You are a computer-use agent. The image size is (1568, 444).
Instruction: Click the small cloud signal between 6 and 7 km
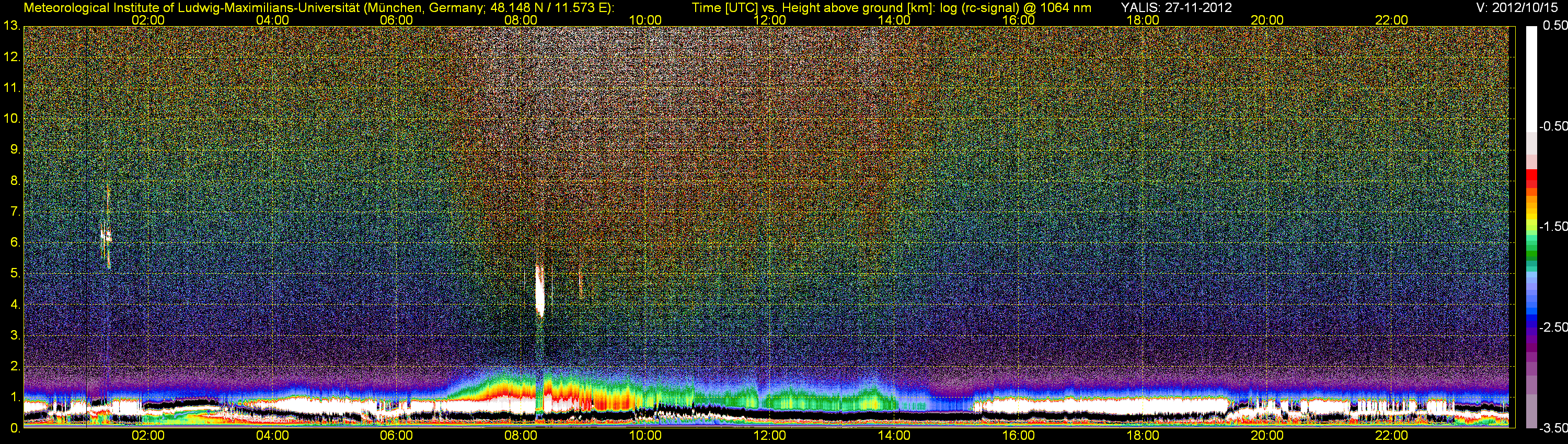click(x=107, y=234)
